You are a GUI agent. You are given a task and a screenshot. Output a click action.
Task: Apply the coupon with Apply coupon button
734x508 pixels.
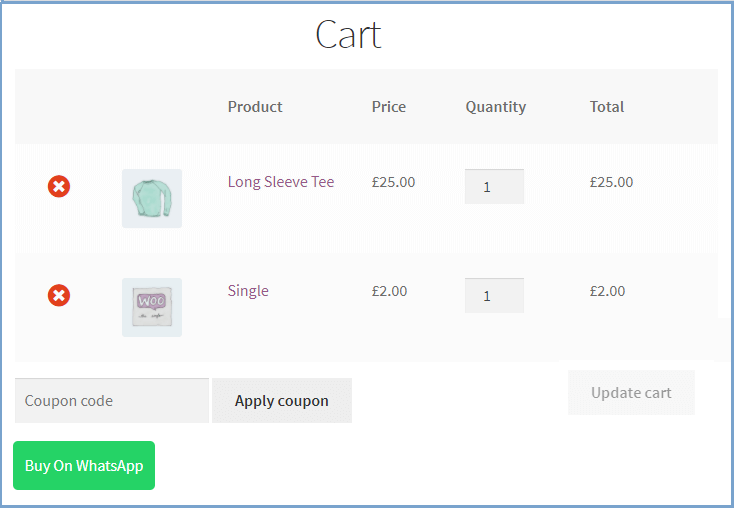[x=282, y=401]
